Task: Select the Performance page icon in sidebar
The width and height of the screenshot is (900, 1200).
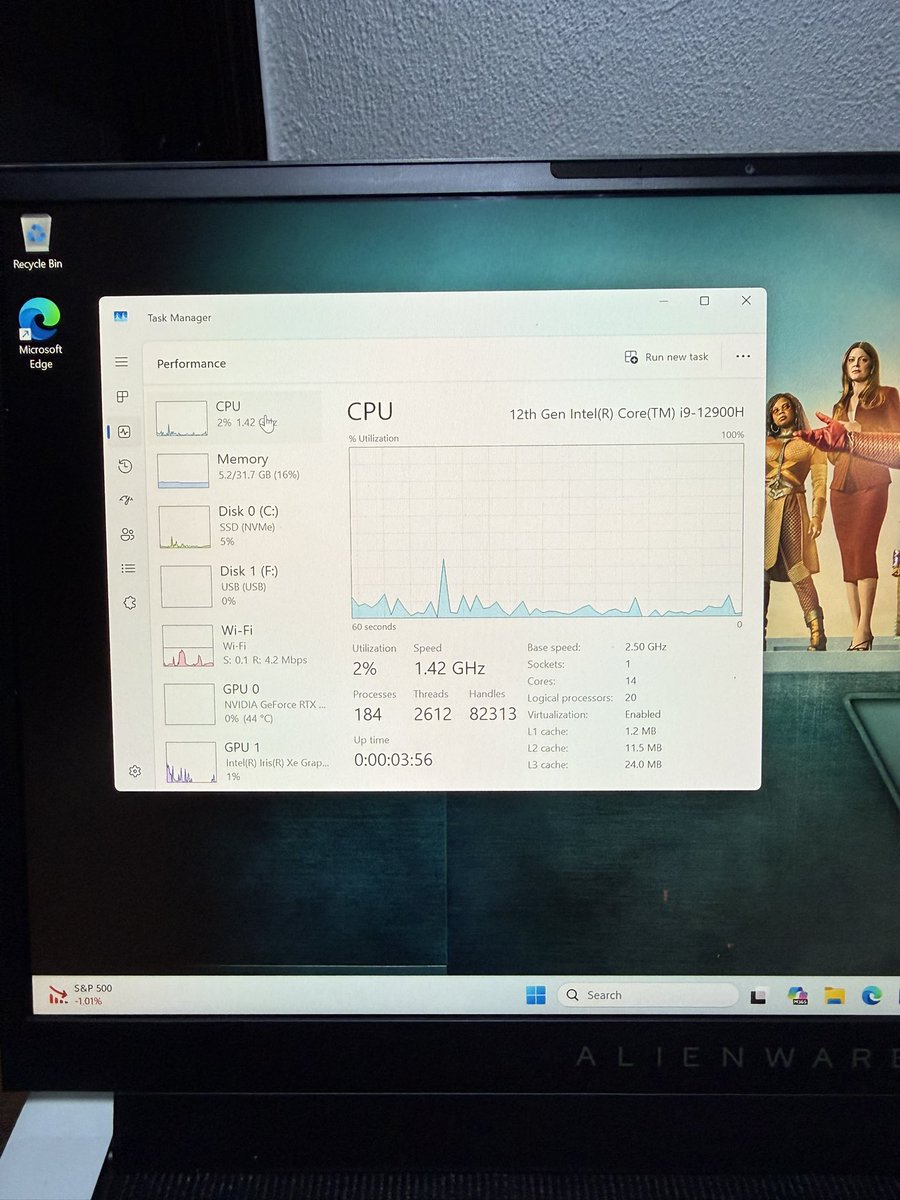Action: point(124,432)
